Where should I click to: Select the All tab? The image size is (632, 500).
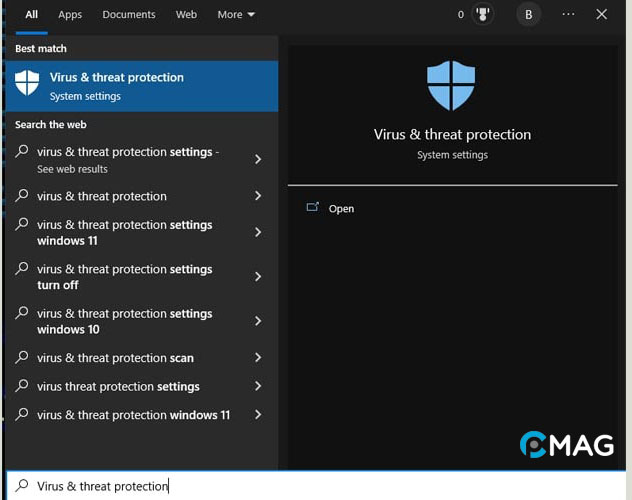(x=32, y=15)
